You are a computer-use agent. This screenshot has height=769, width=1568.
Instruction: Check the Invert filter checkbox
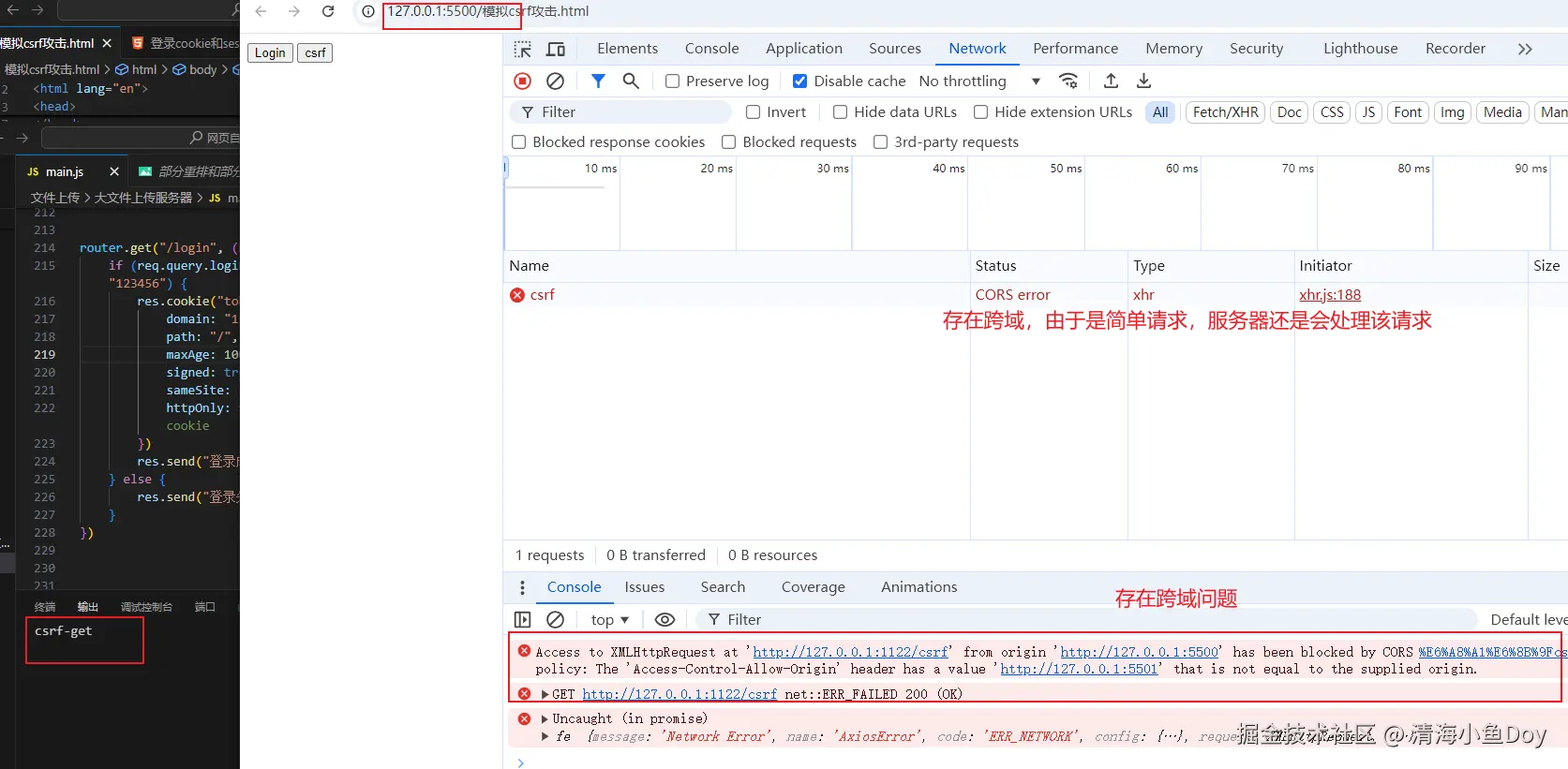753,112
